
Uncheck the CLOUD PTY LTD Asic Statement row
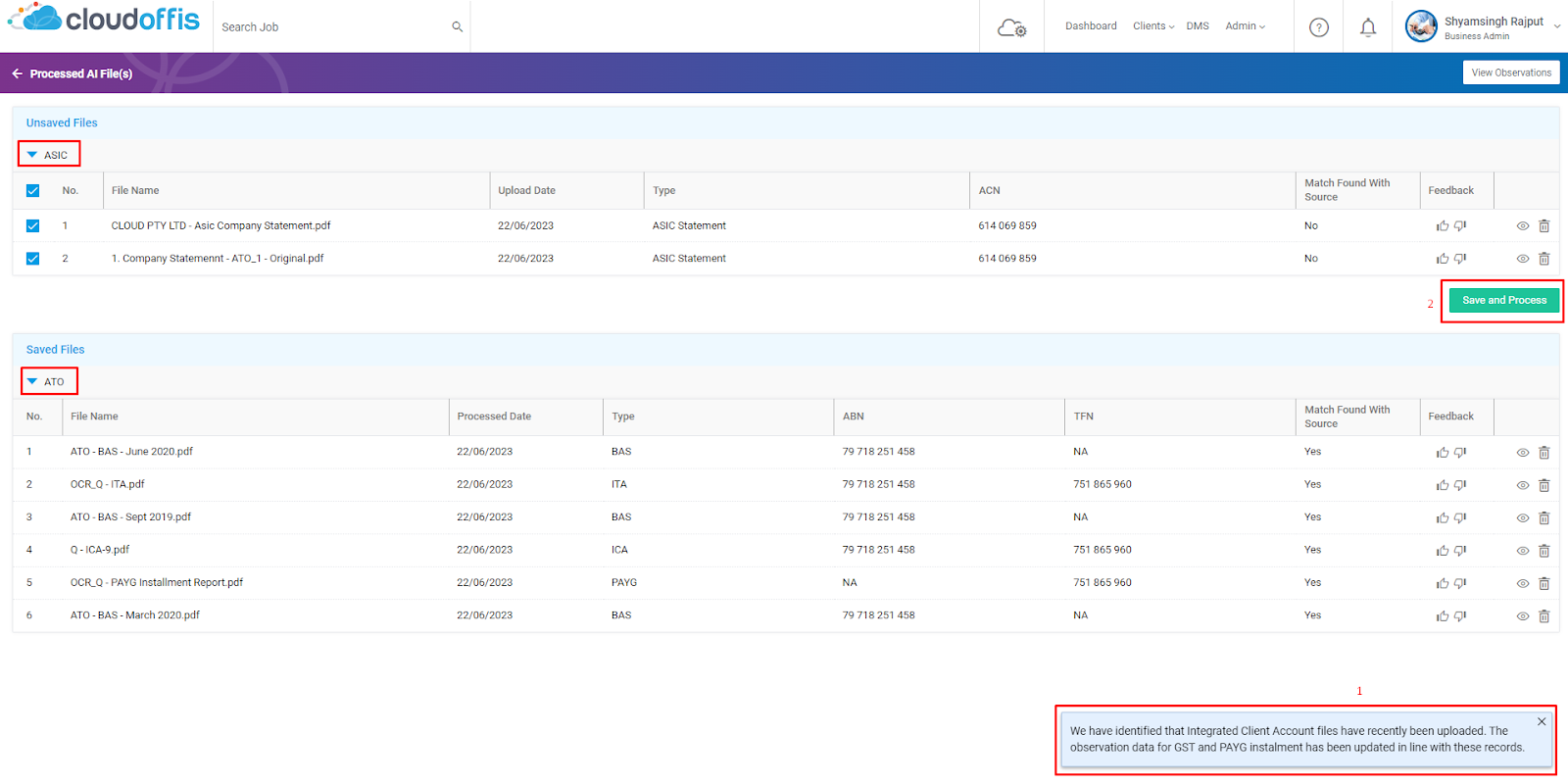pos(32,226)
